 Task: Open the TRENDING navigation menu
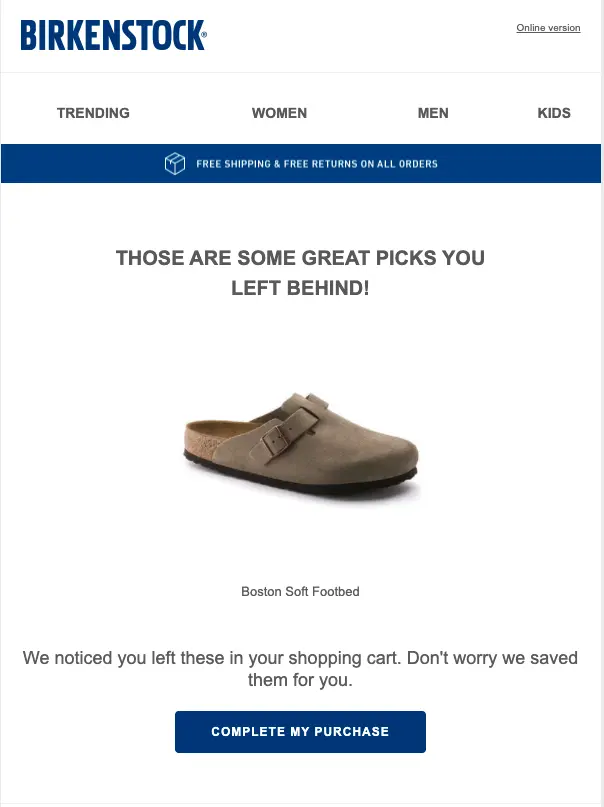(93, 113)
